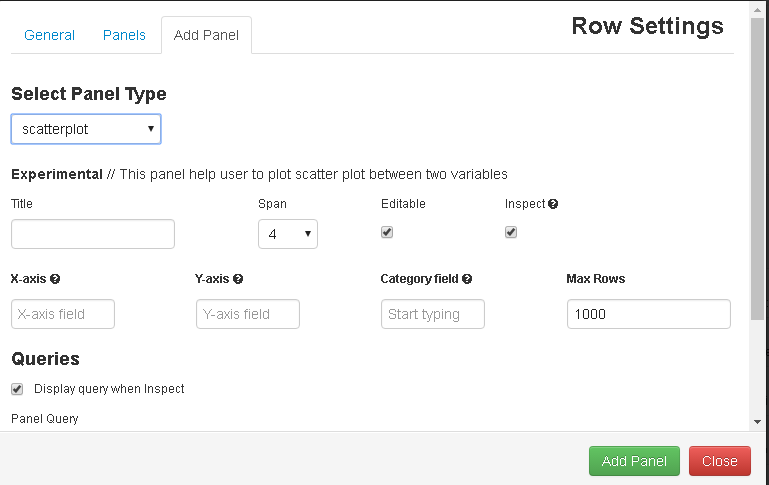The height and width of the screenshot is (485, 769).
Task: Click the Y-axis field input
Action: (248, 314)
